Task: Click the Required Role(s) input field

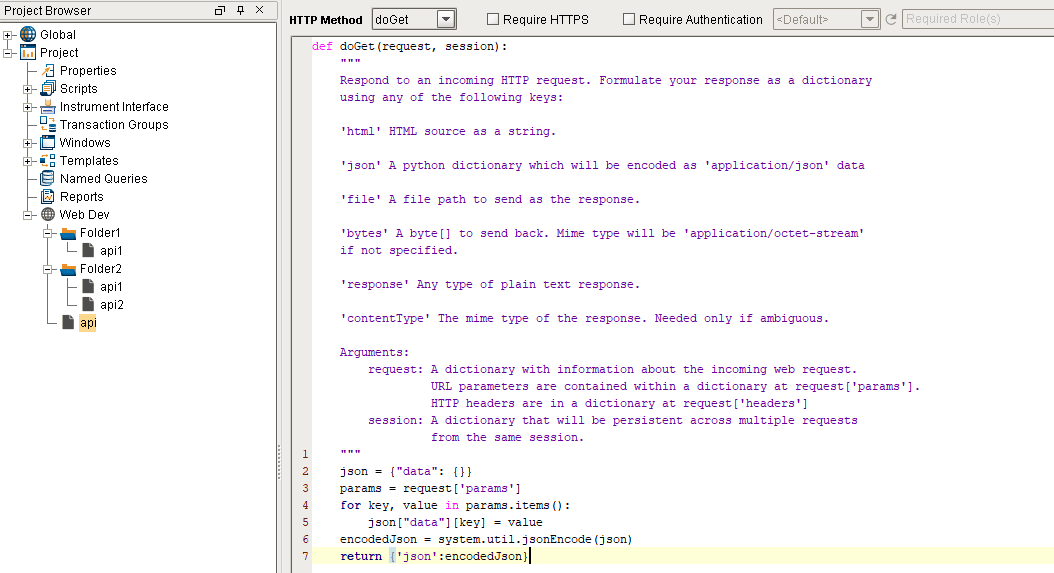Action: coord(978,19)
